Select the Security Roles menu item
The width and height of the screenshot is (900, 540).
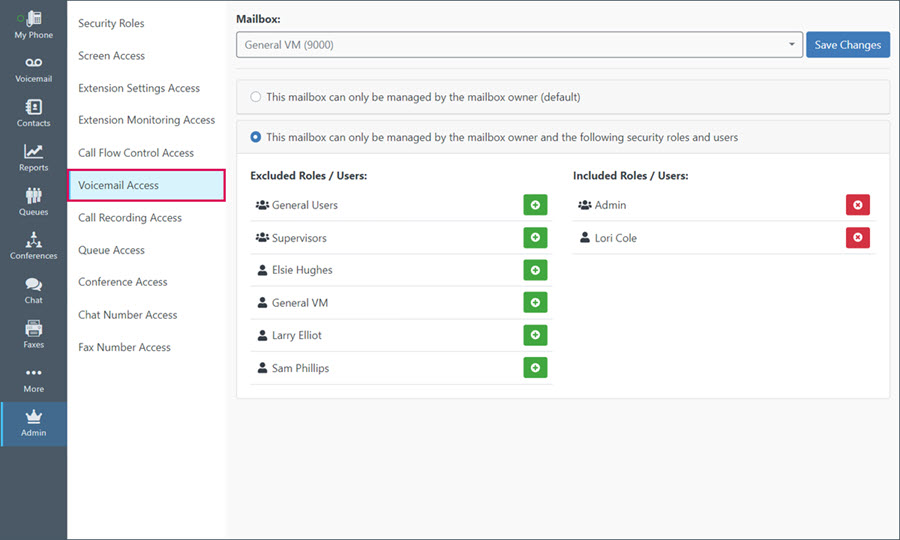(111, 24)
